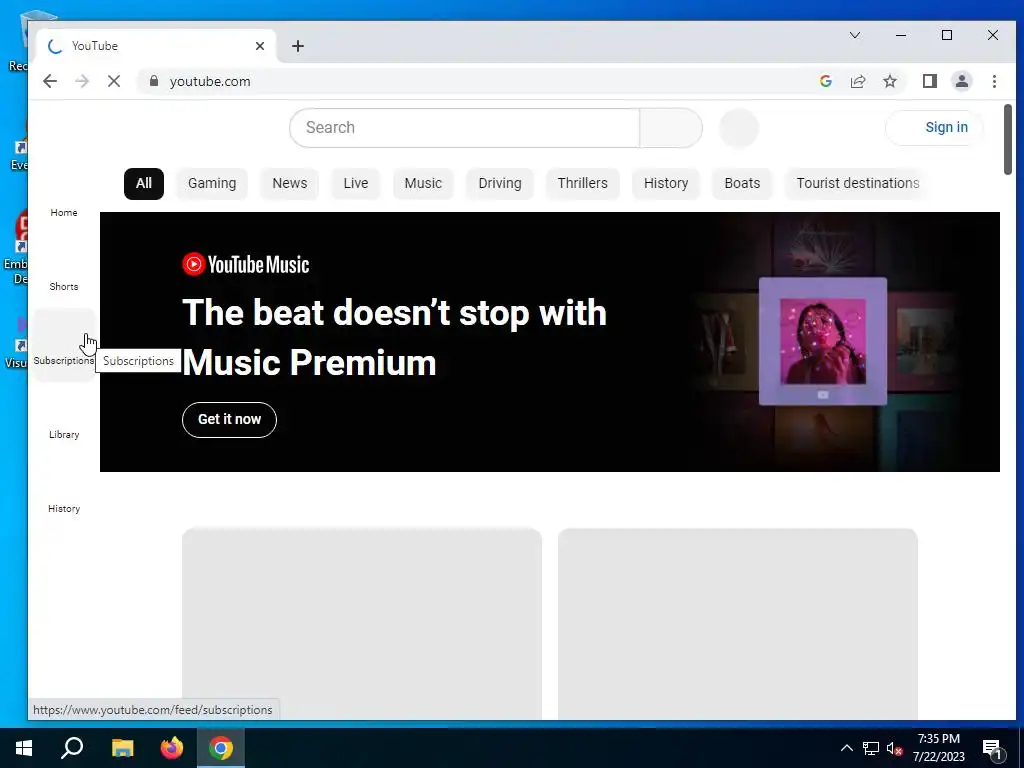Open History in the sidebar
The height and width of the screenshot is (768, 1024).
coord(64,493)
